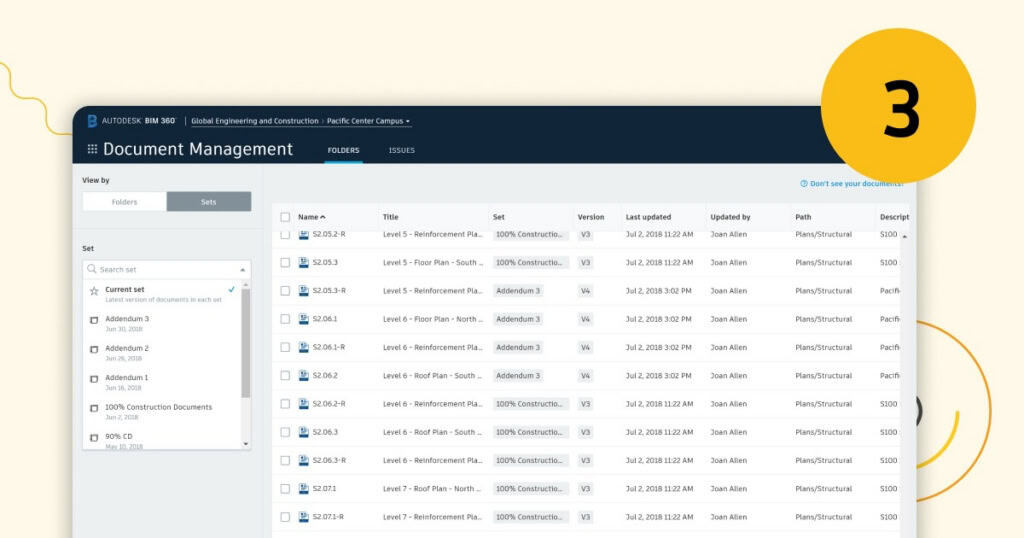Switch to the Issues tab
Viewport: 1024px width, 538px height.
(x=401, y=151)
